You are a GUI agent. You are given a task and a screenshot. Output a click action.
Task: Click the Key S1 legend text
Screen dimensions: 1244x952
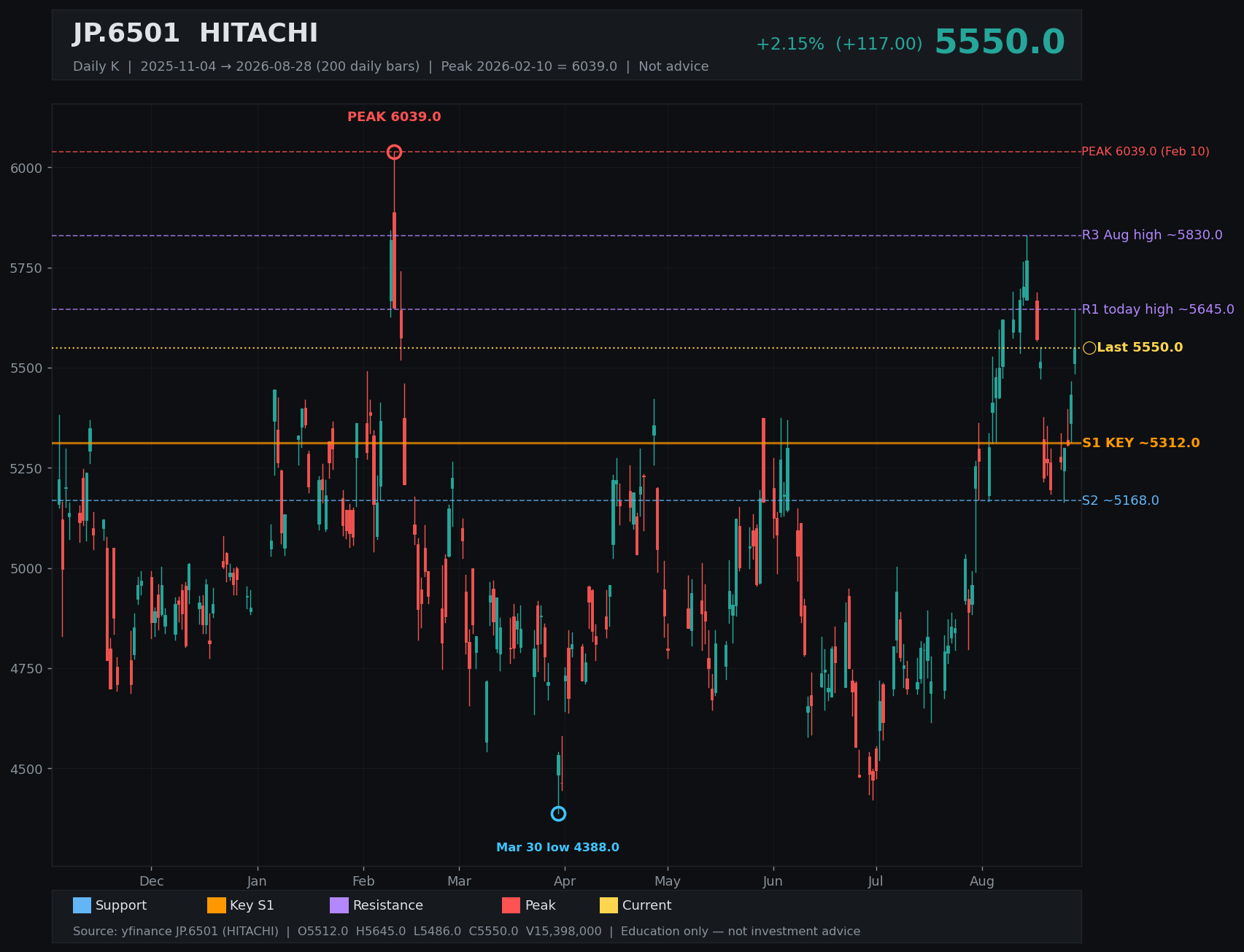coord(252,905)
